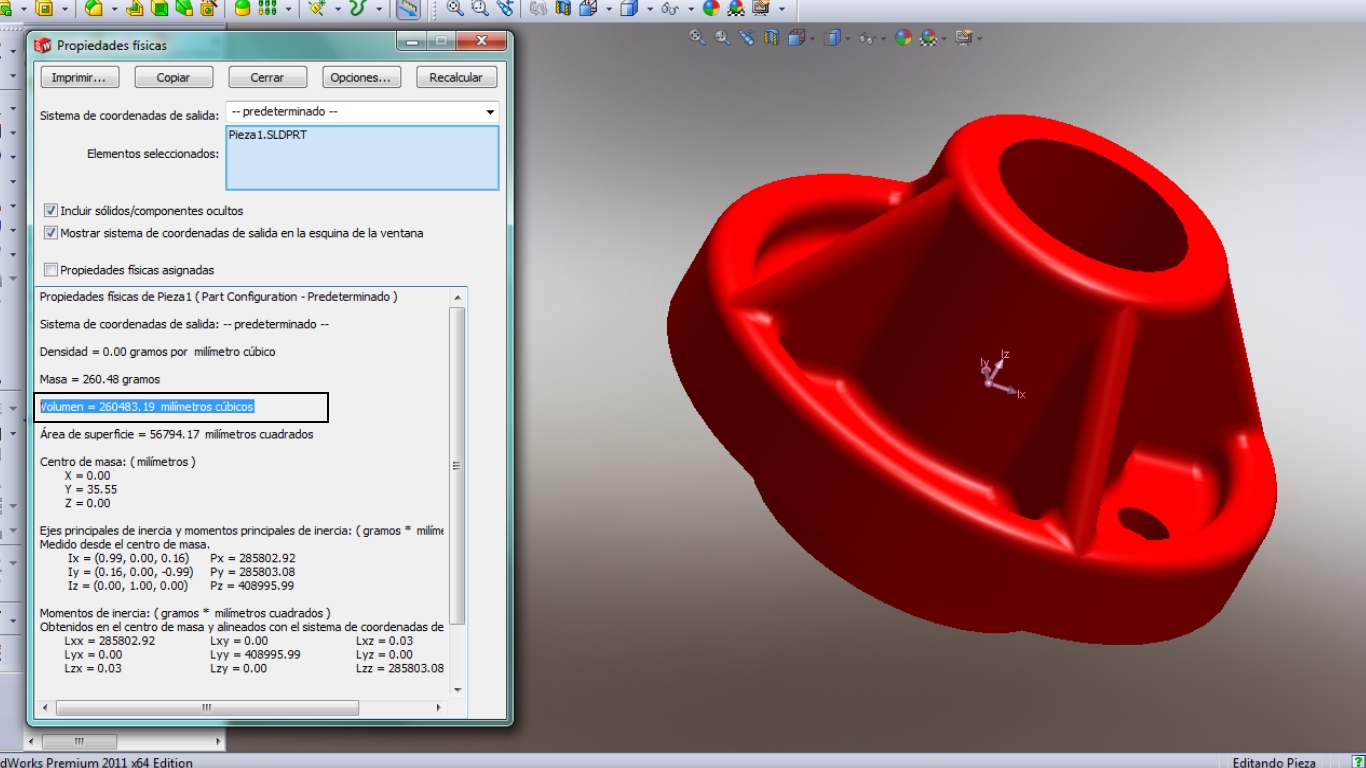Image resolution: width=1366 pixels, height=768 pixels.
Task: Click the yellow cylinder feature icon in the top toolbar
Action: tap(242, 9)
